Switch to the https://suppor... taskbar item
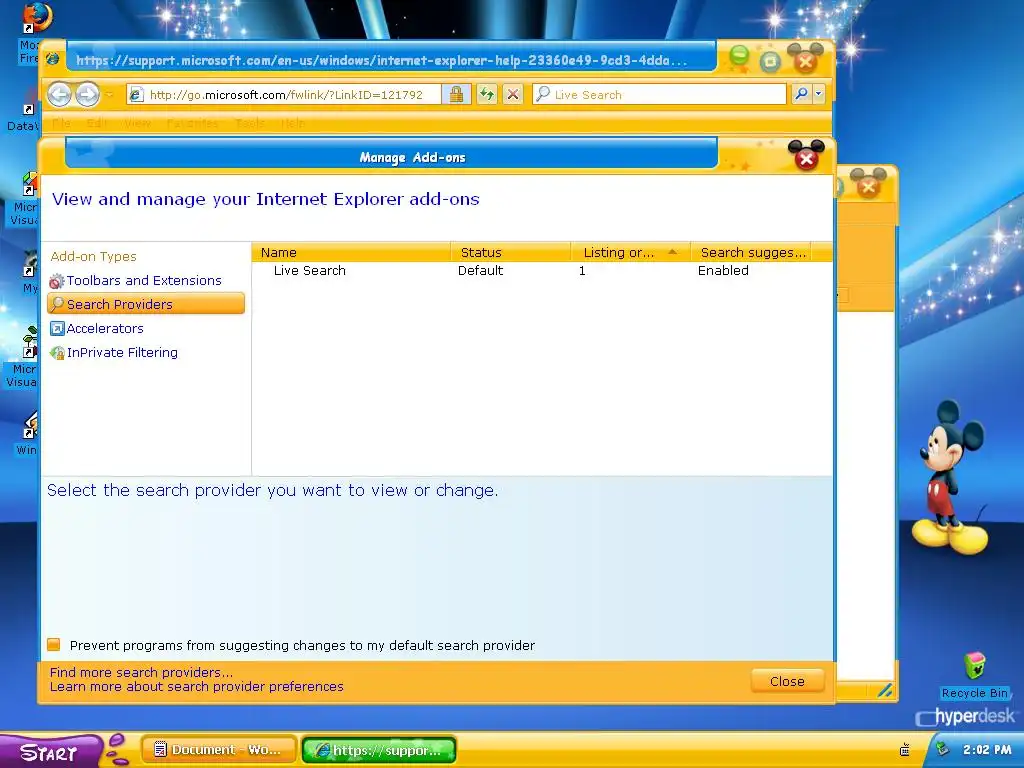The width and height of the screenshot is (1024, 768). point(379,750)
